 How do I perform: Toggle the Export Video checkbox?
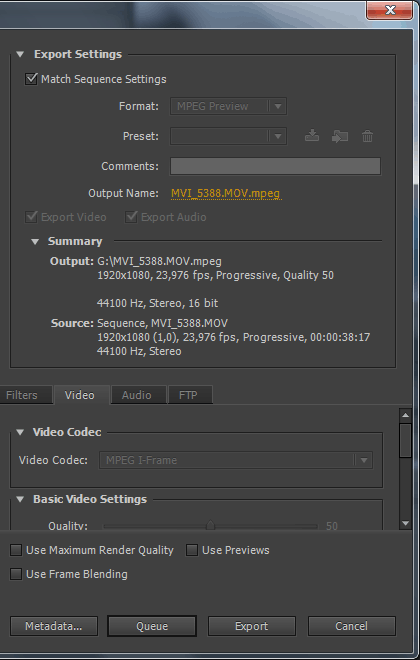(x=31, y=217)
